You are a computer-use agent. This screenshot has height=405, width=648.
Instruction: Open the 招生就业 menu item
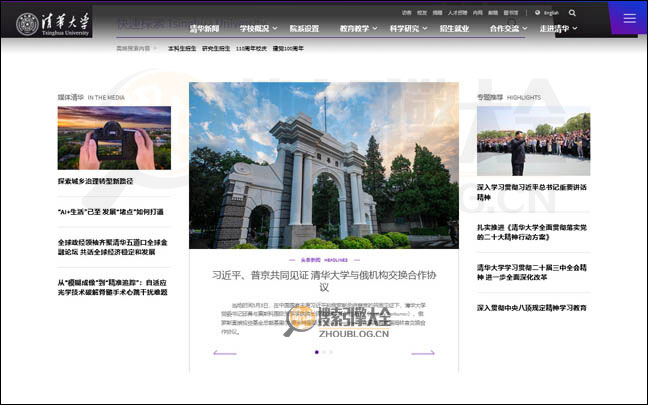point(454,29)
